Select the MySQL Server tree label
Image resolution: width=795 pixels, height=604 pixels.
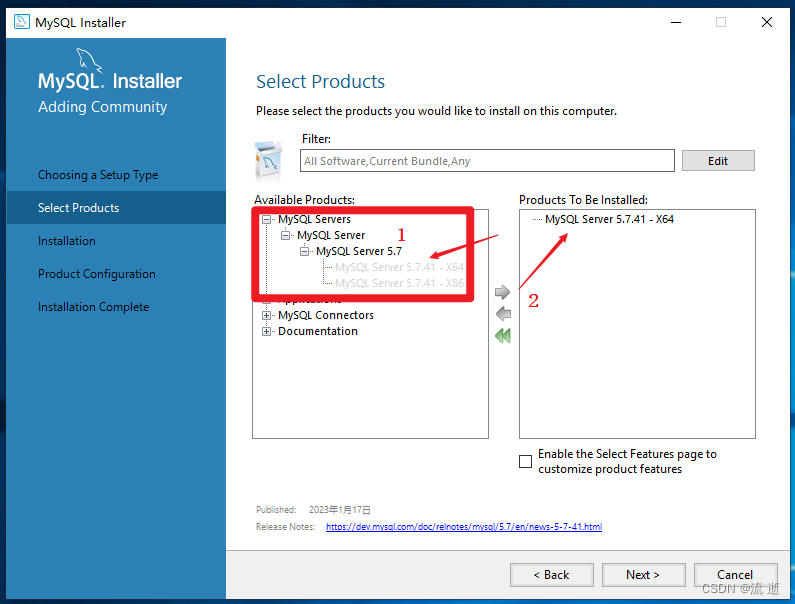point(331,235)
